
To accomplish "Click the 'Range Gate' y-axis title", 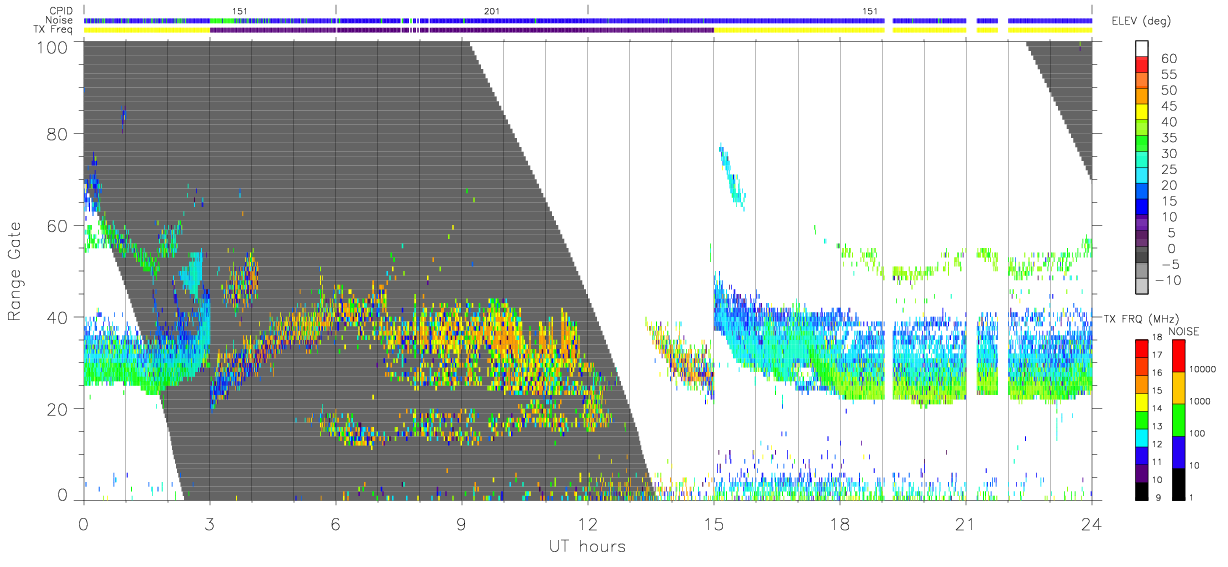I will point(15,272).
